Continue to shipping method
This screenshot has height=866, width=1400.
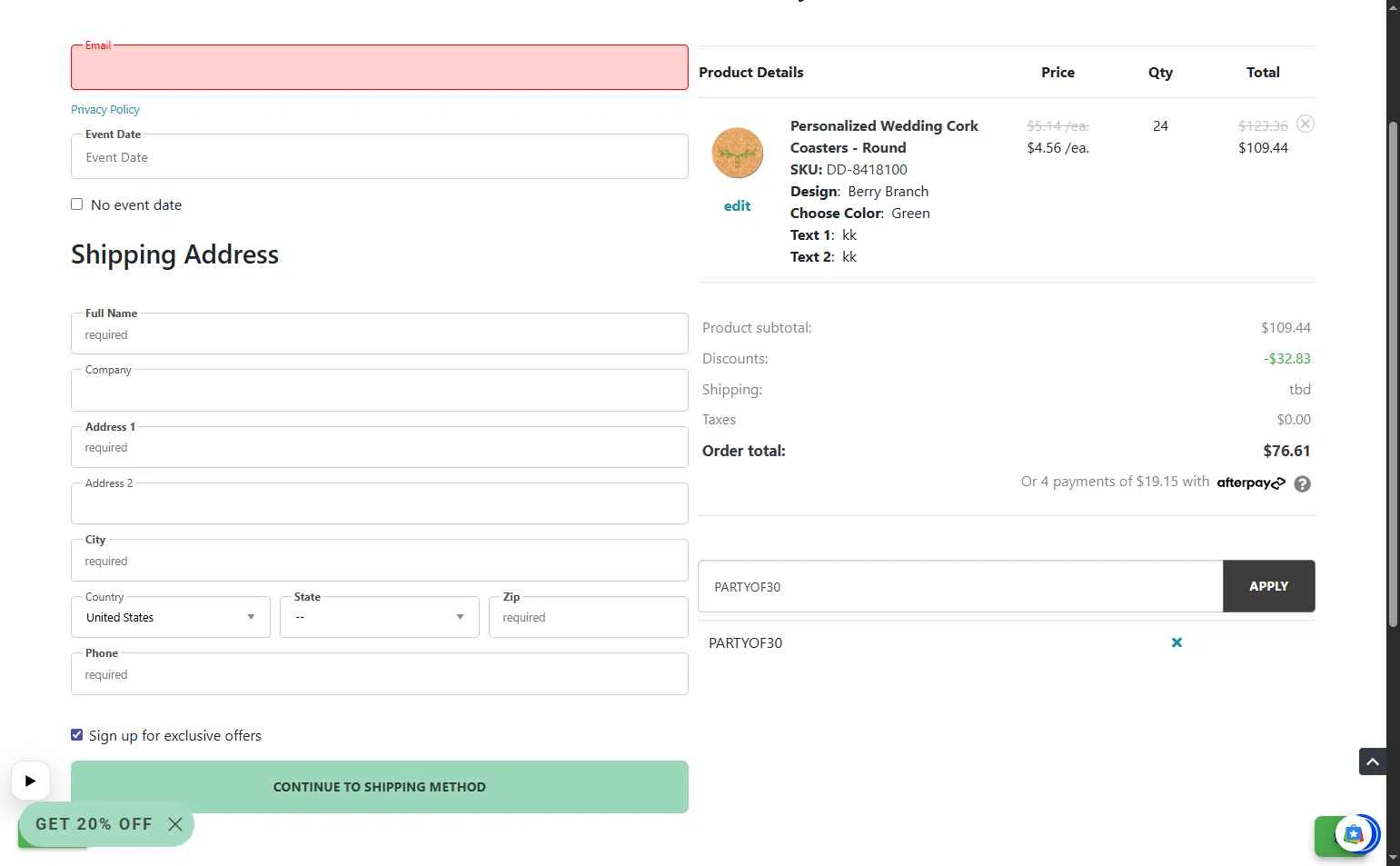point(380,787)
